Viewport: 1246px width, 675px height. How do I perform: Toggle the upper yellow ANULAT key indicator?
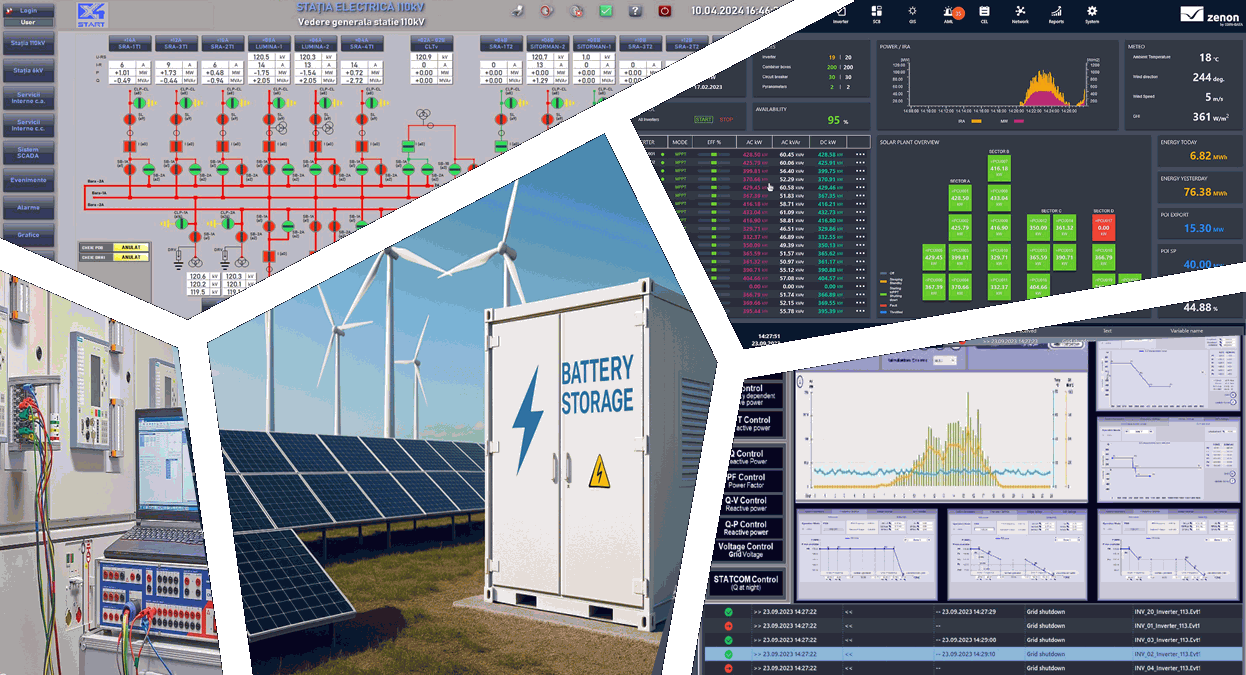[129, 247]
